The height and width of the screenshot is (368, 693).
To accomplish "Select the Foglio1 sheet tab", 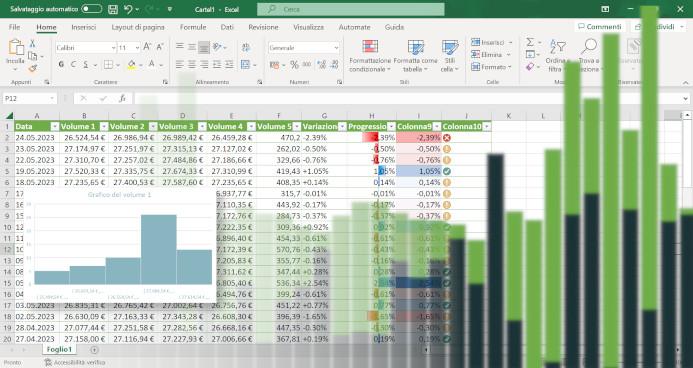I will pyautogui.click(x=59, y=349).
